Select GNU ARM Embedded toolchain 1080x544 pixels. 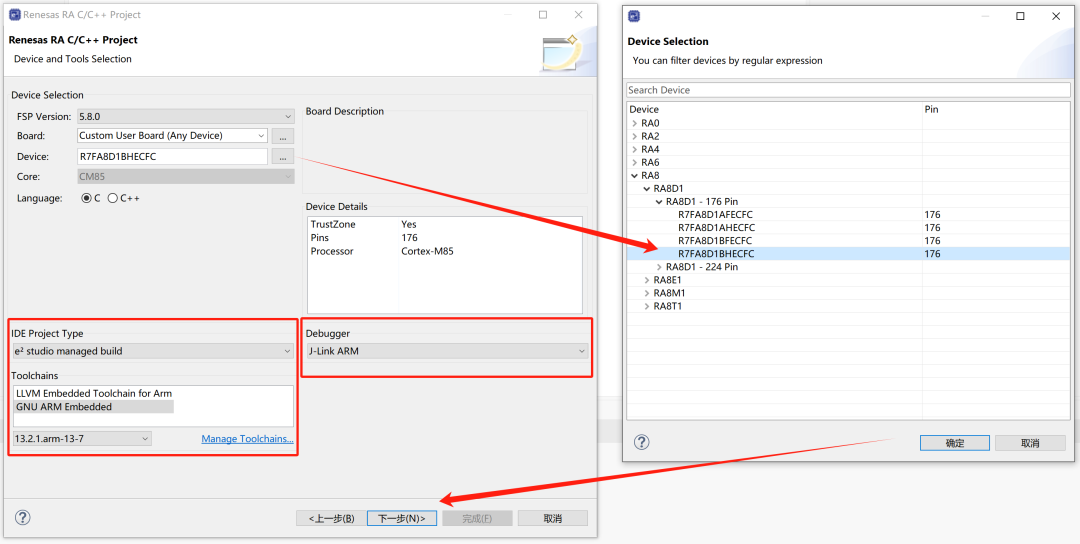point(94,406)
